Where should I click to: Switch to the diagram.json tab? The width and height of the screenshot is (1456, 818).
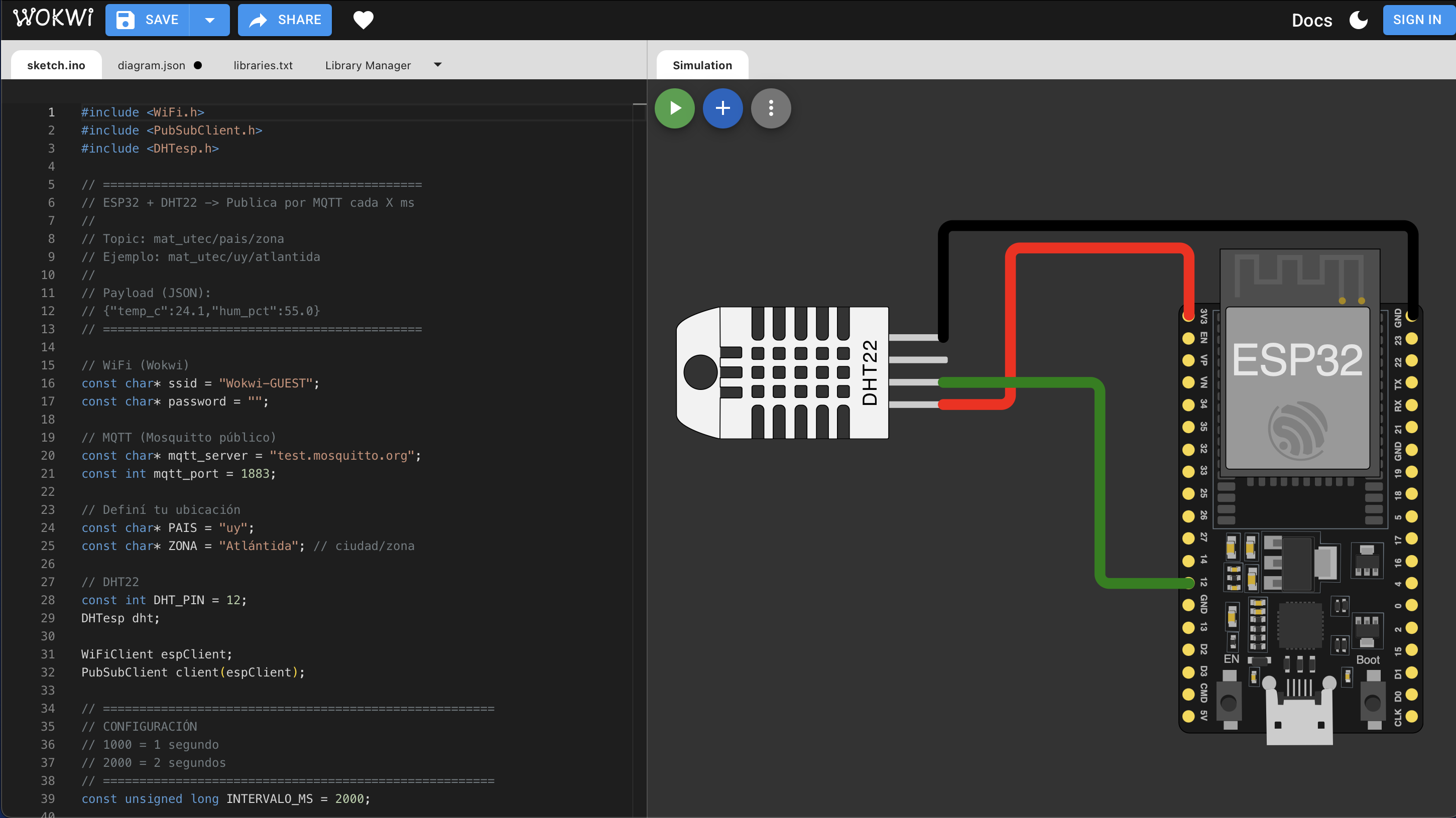(x=152, y=65)
